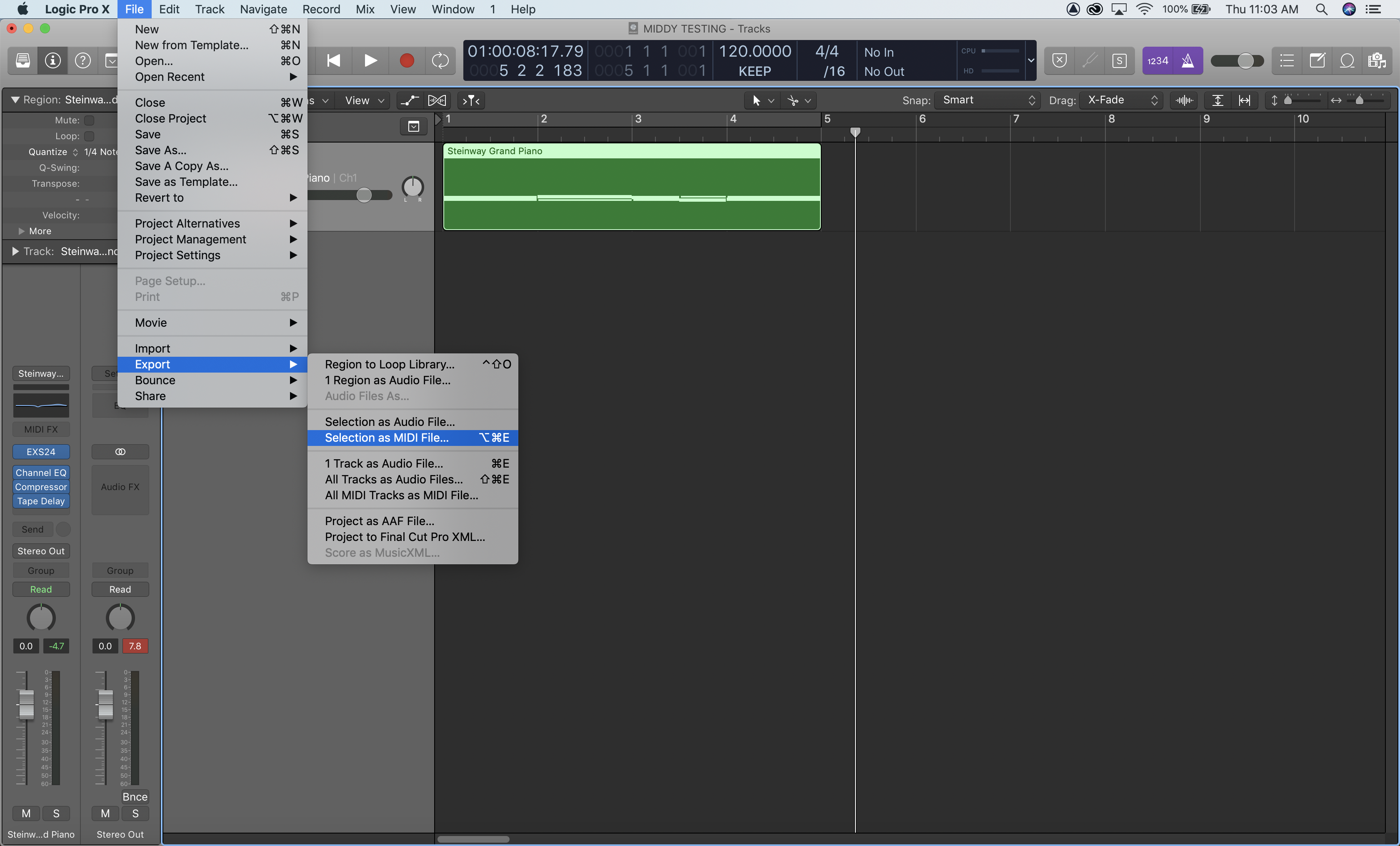1400x846 pixels.
Task: Solo the Steinway Grand Piano channel strip
Action: pos(56,813)
